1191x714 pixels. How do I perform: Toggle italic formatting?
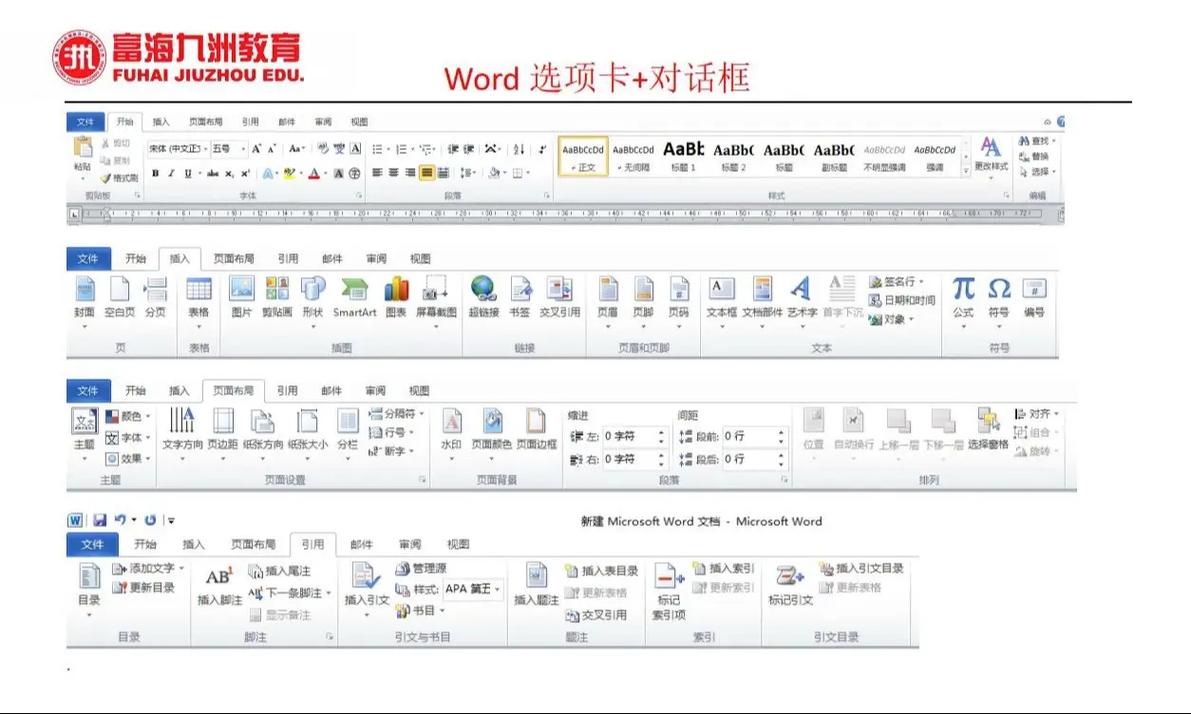(x=171, y=172)
